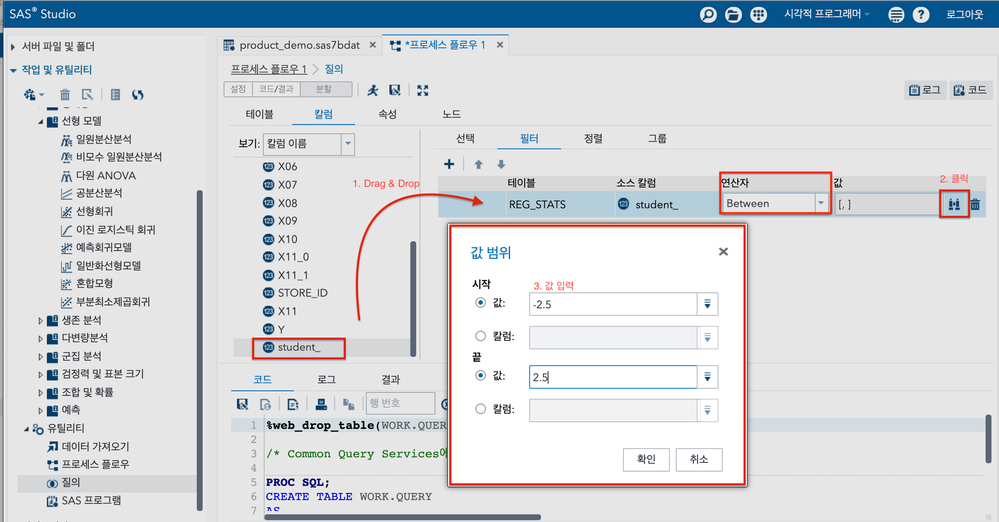This screenshot has height=522, width=999.
Task: Expand the 다변량분석 tree node
Action: (40, 338)
